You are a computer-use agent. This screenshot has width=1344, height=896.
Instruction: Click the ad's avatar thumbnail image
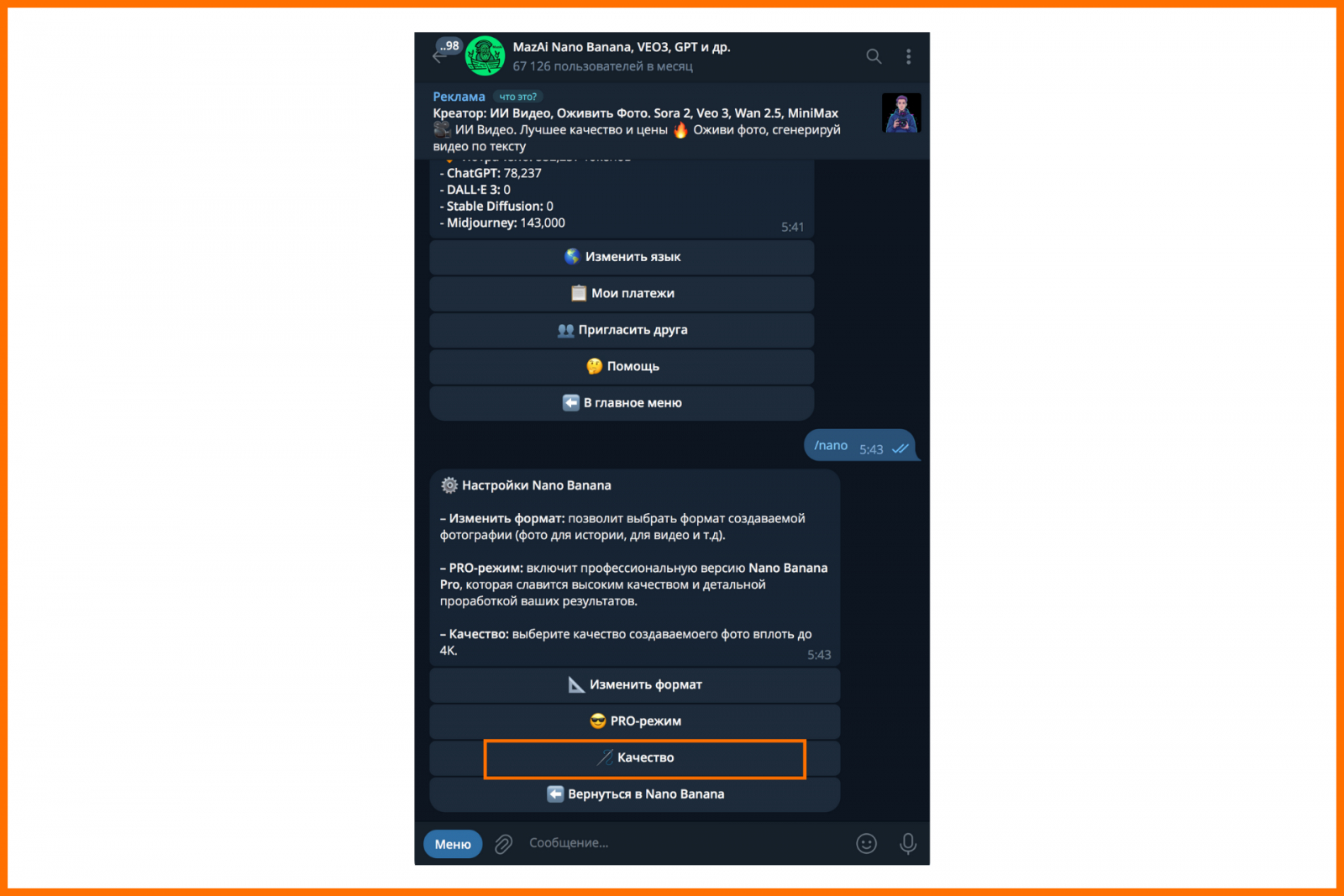tap(901, 113)
